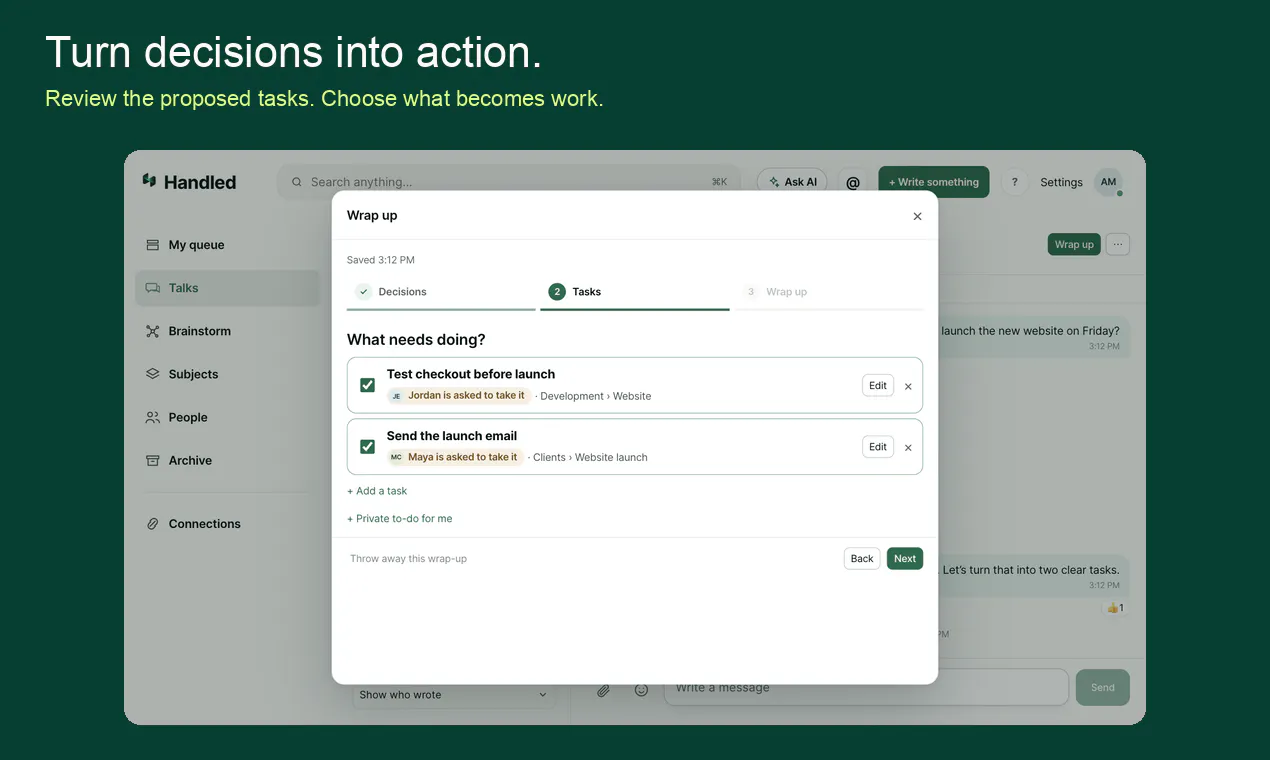The image size is (1270, 760).
Task: Click the Back button
Action: pyautogui.click(x=862, y=559)
